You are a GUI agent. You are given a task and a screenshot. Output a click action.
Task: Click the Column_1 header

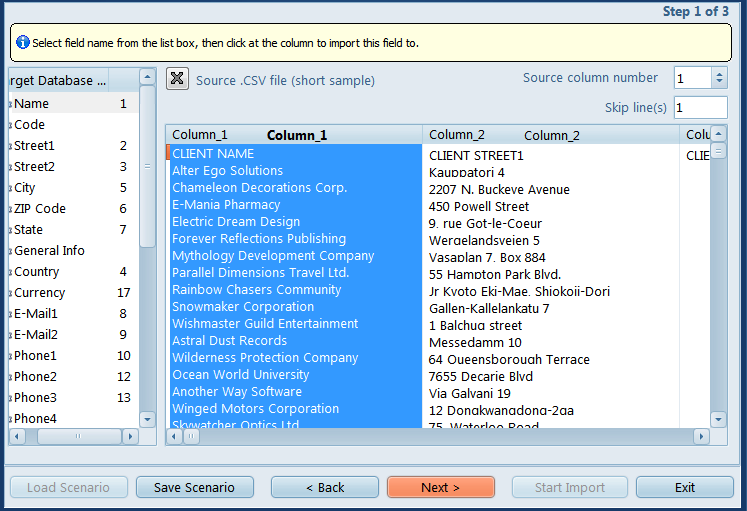[295, 135]
